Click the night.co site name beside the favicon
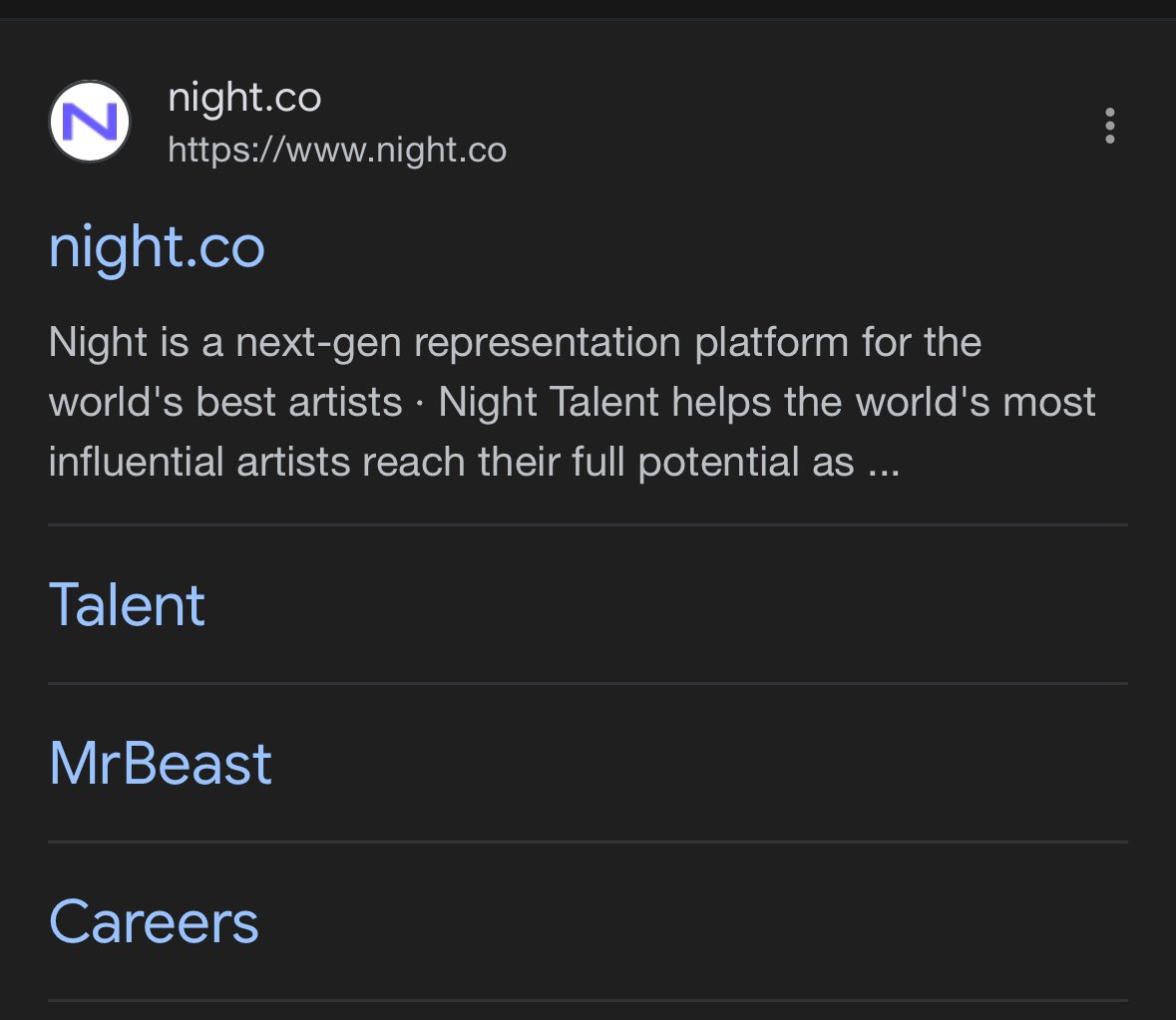 point(244,98)
